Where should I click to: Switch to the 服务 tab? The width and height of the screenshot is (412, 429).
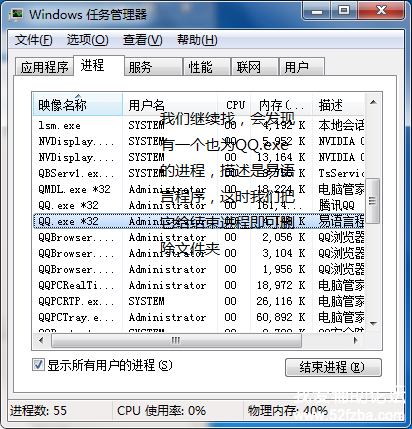(153, 67)
